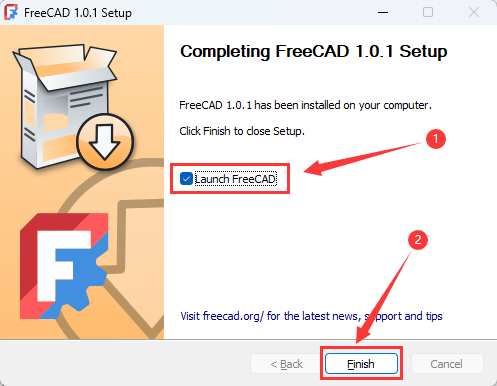
Task: Close the FreeCAD Setup window
Action: tap(474, 12)
